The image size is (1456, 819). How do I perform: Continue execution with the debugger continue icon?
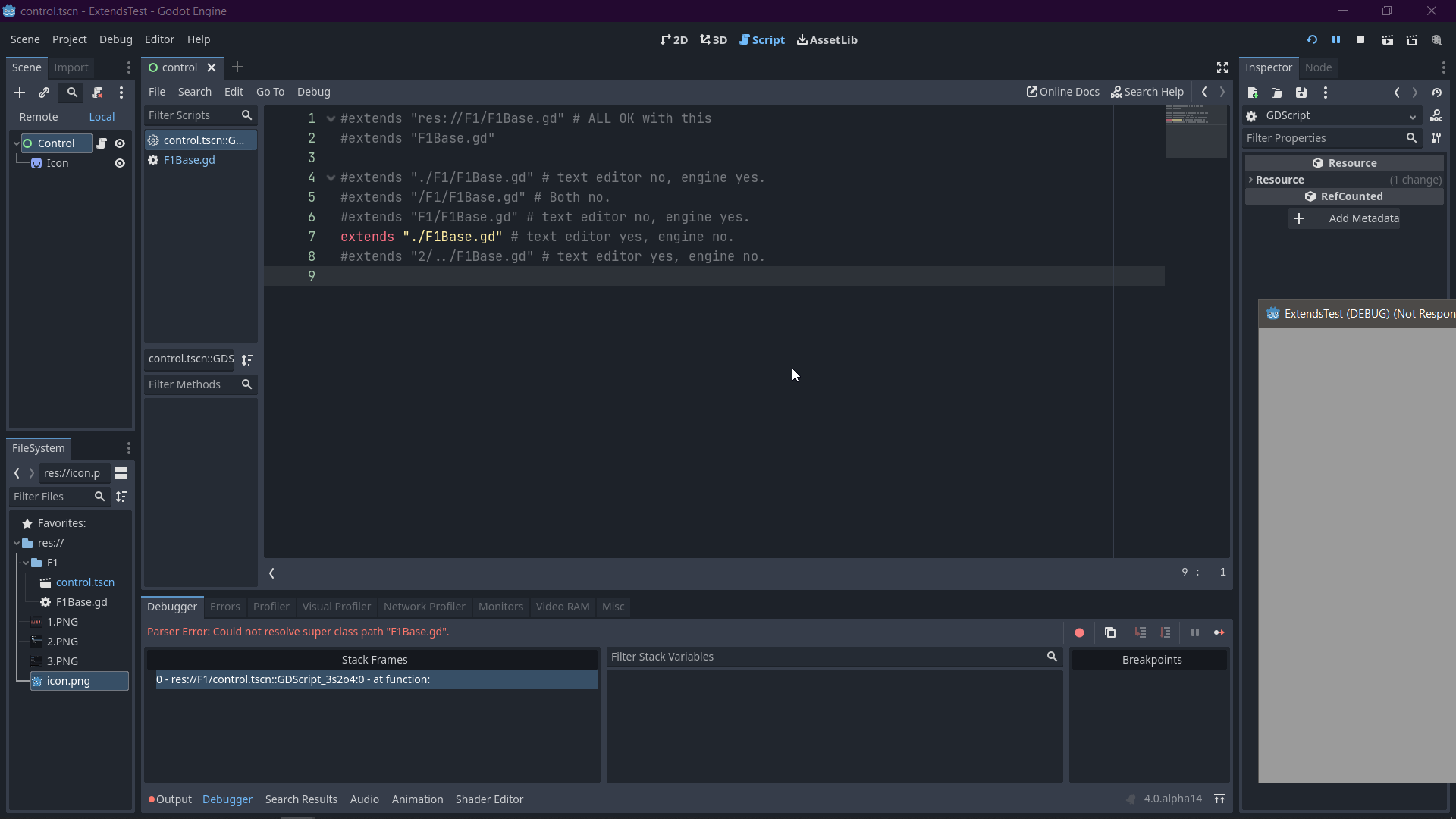tap(1221, 632)
